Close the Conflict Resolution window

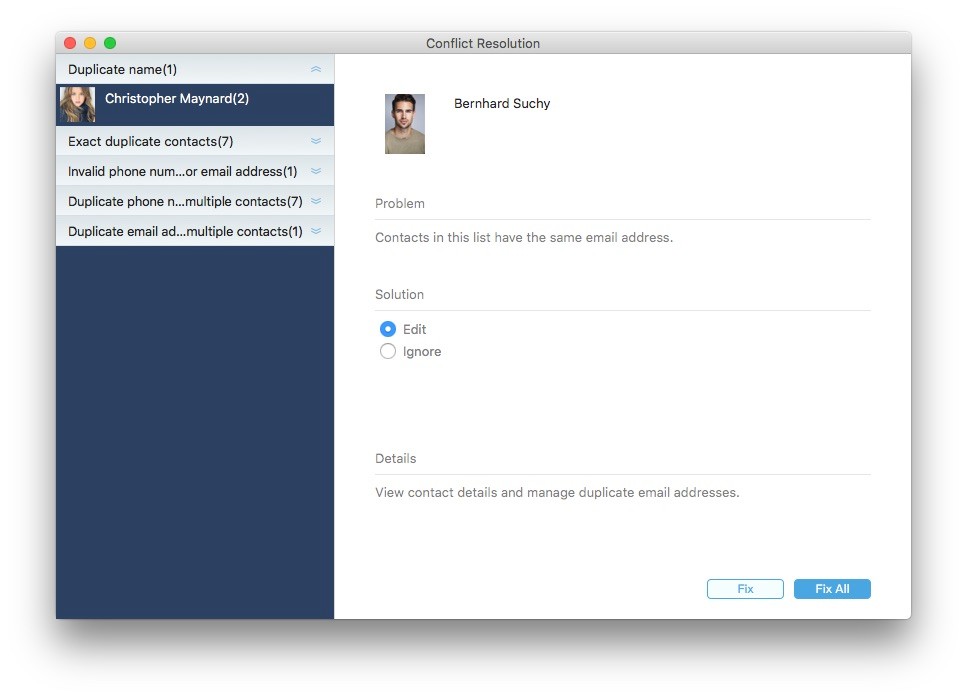(70, 43)
